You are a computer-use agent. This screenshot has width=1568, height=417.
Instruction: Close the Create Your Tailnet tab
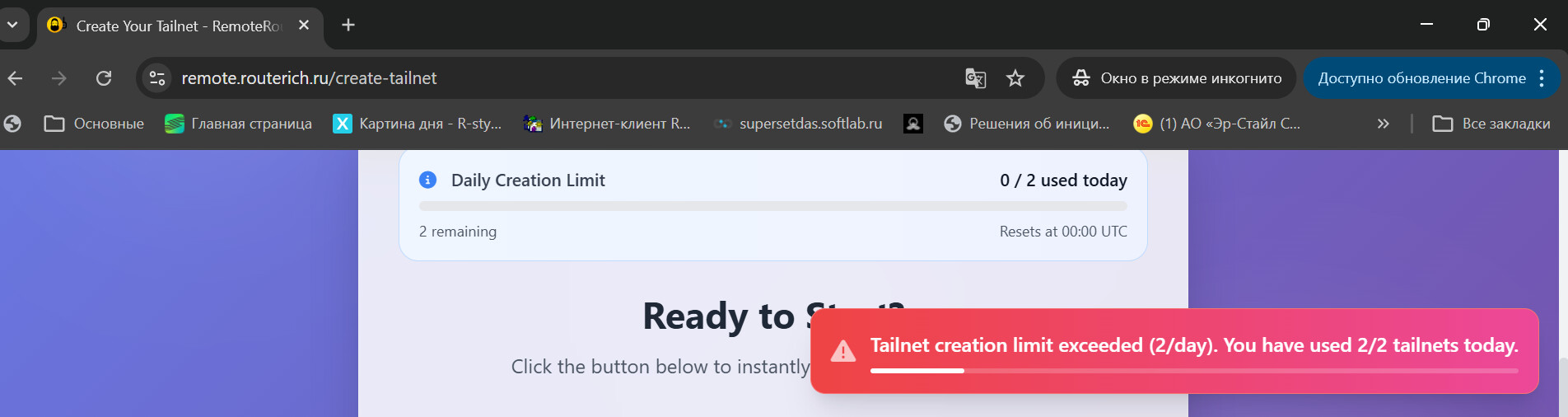pyautogui.click(x=304, y=25)
